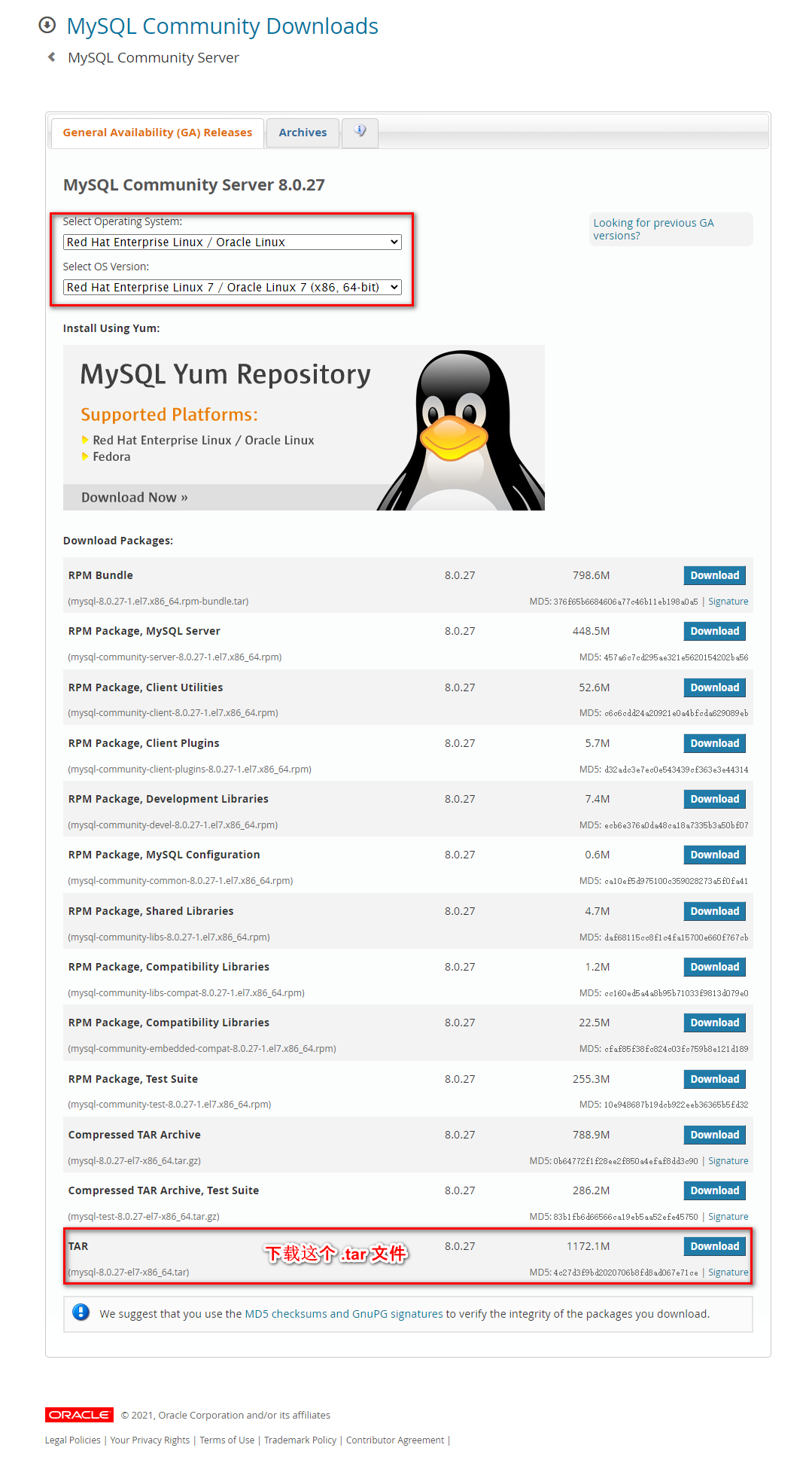Click file name mysql-community-client-plugins-8.0.27-1.el7.x86_64.rpm
The width and height of the screenshot is (812, 1457).
(190, 770)
